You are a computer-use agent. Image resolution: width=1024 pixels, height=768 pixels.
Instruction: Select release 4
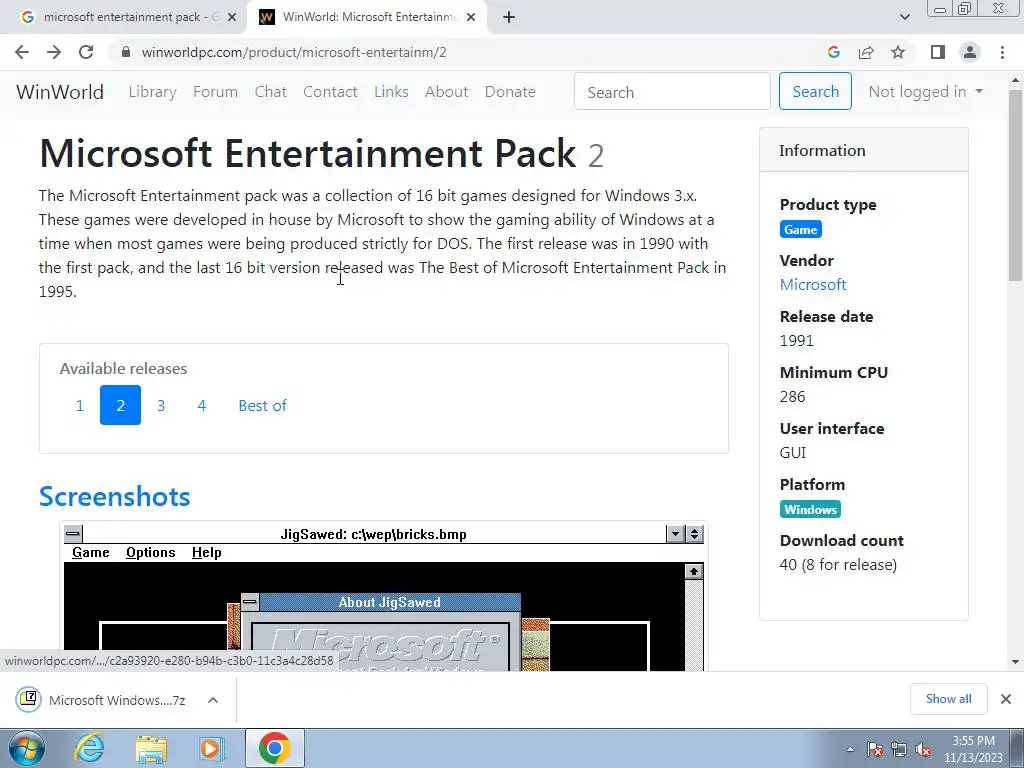pyautogui.click(x=202, y=406)
